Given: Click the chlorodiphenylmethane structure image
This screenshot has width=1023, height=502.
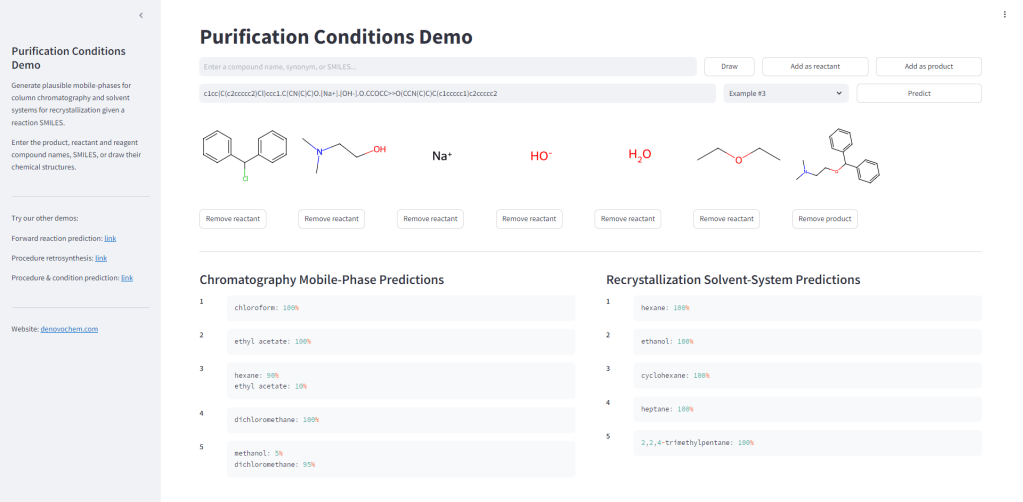Looking at the screenshot, I should [x=244, y=155].
